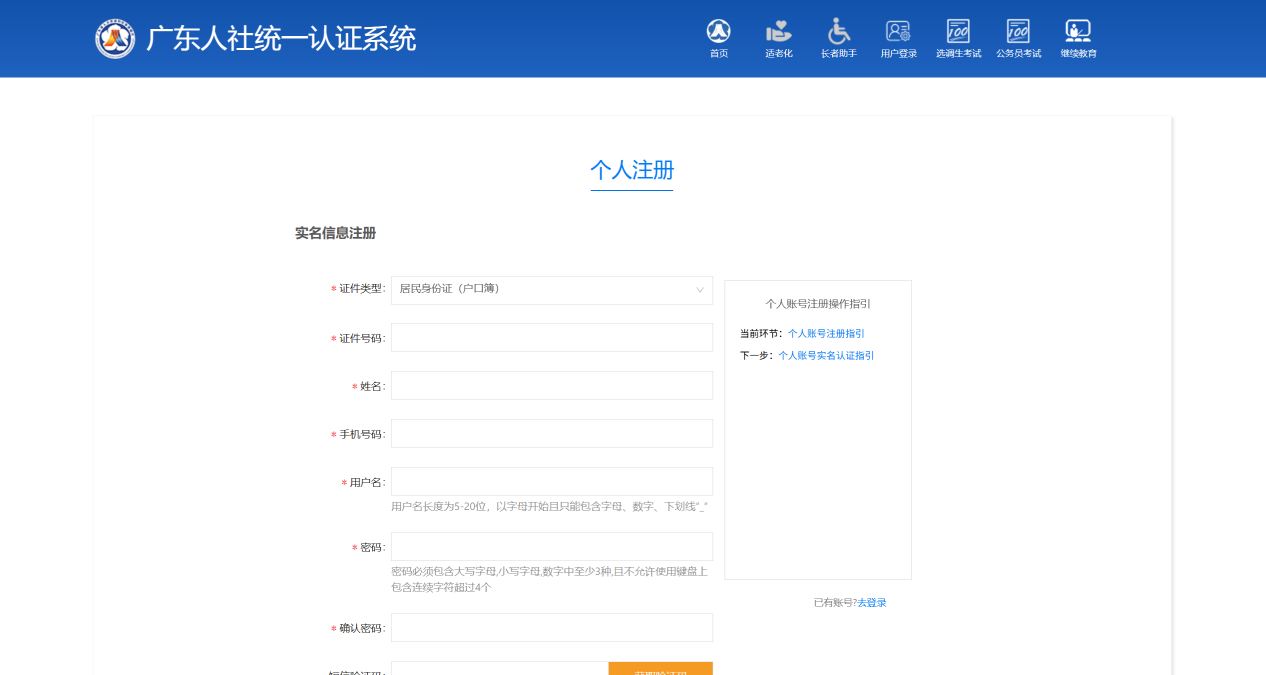Screen dimensions: 1266x675
Task: Expand the 证件类型 dropdown
Action: (x=552, y=290)
